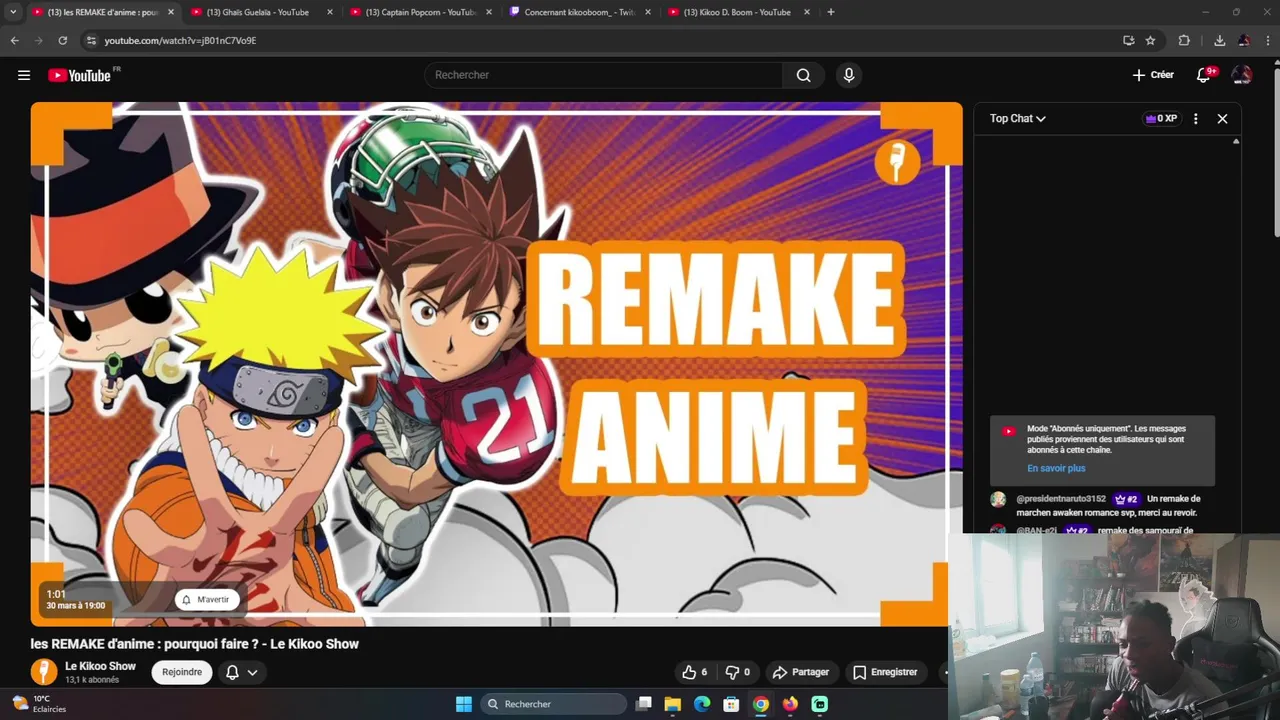Open the Chrome profile avatar
Image resolution: width=1280 pixels, height=720 pixels.
click(x=1244, y=41)
